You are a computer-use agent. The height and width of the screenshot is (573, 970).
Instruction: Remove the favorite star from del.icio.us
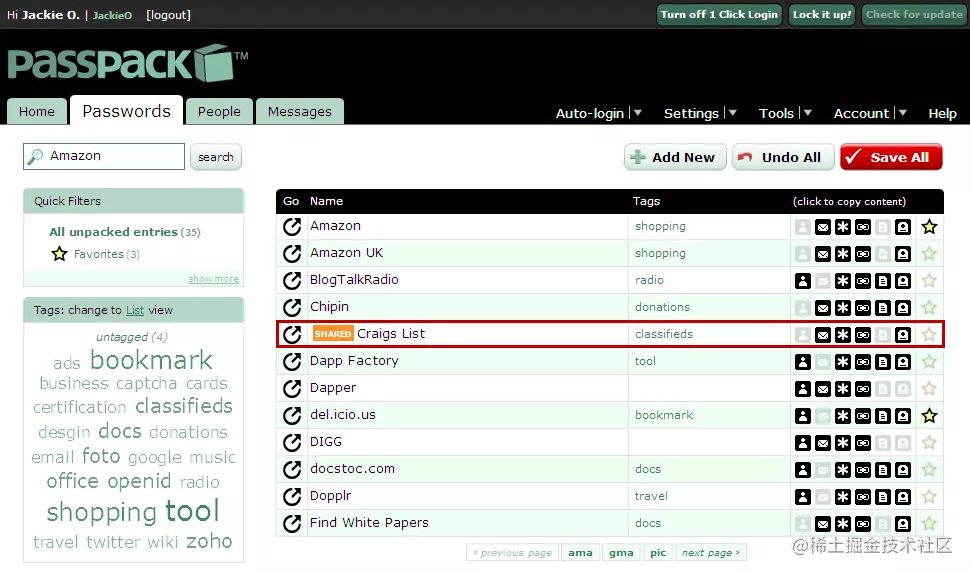click(929, 416)
